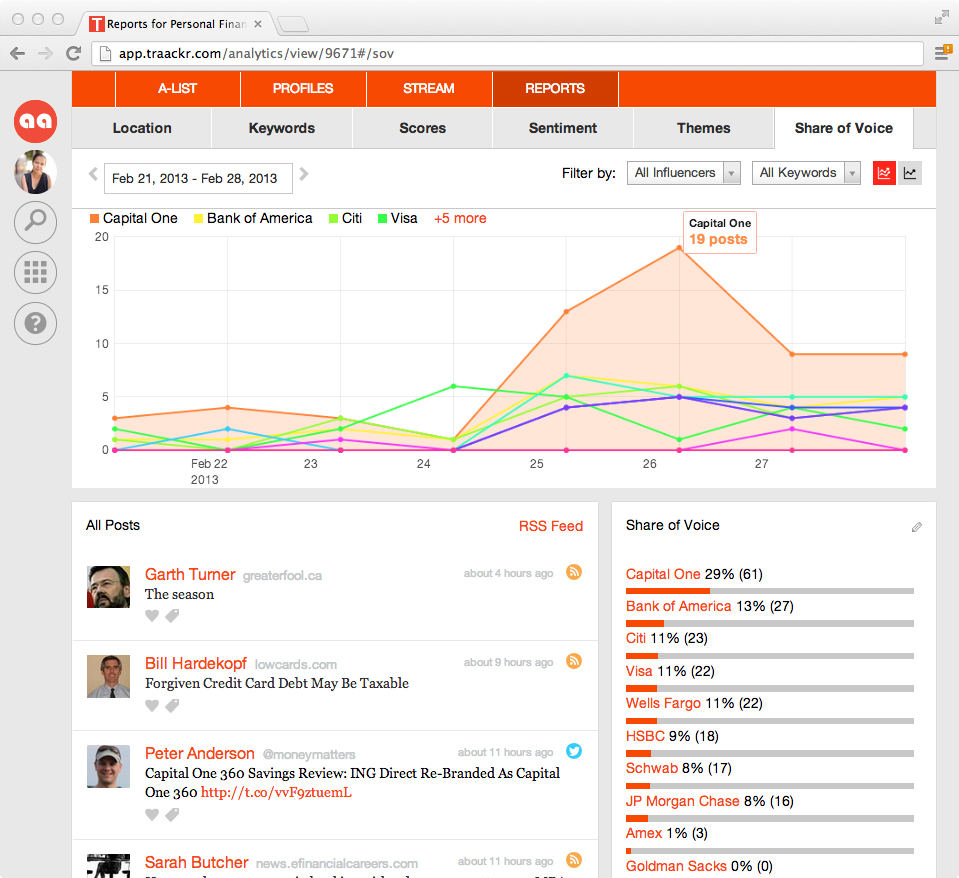Select the multi-line area chart view icon
The image size is (959, 878).
pyautogui.click(x=884, y=172)
